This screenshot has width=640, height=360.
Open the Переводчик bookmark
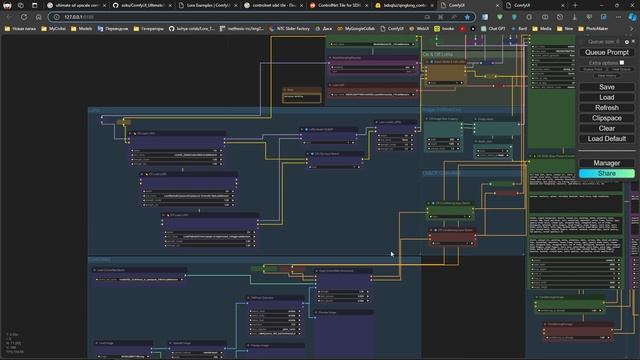click(x=113, y=29)
